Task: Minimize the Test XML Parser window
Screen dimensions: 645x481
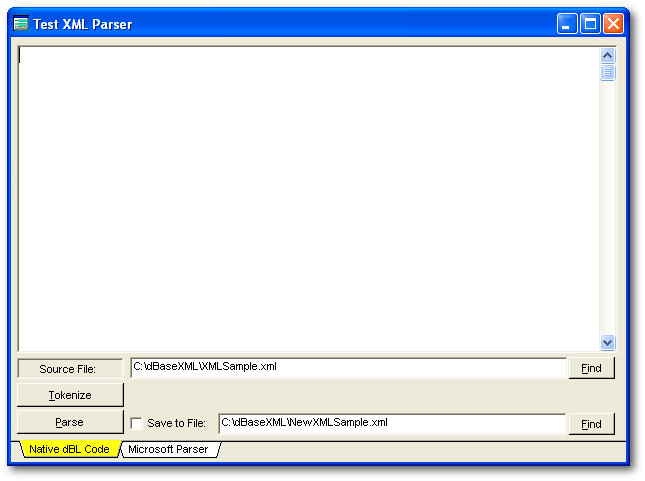Action: (x=567, y=24)
